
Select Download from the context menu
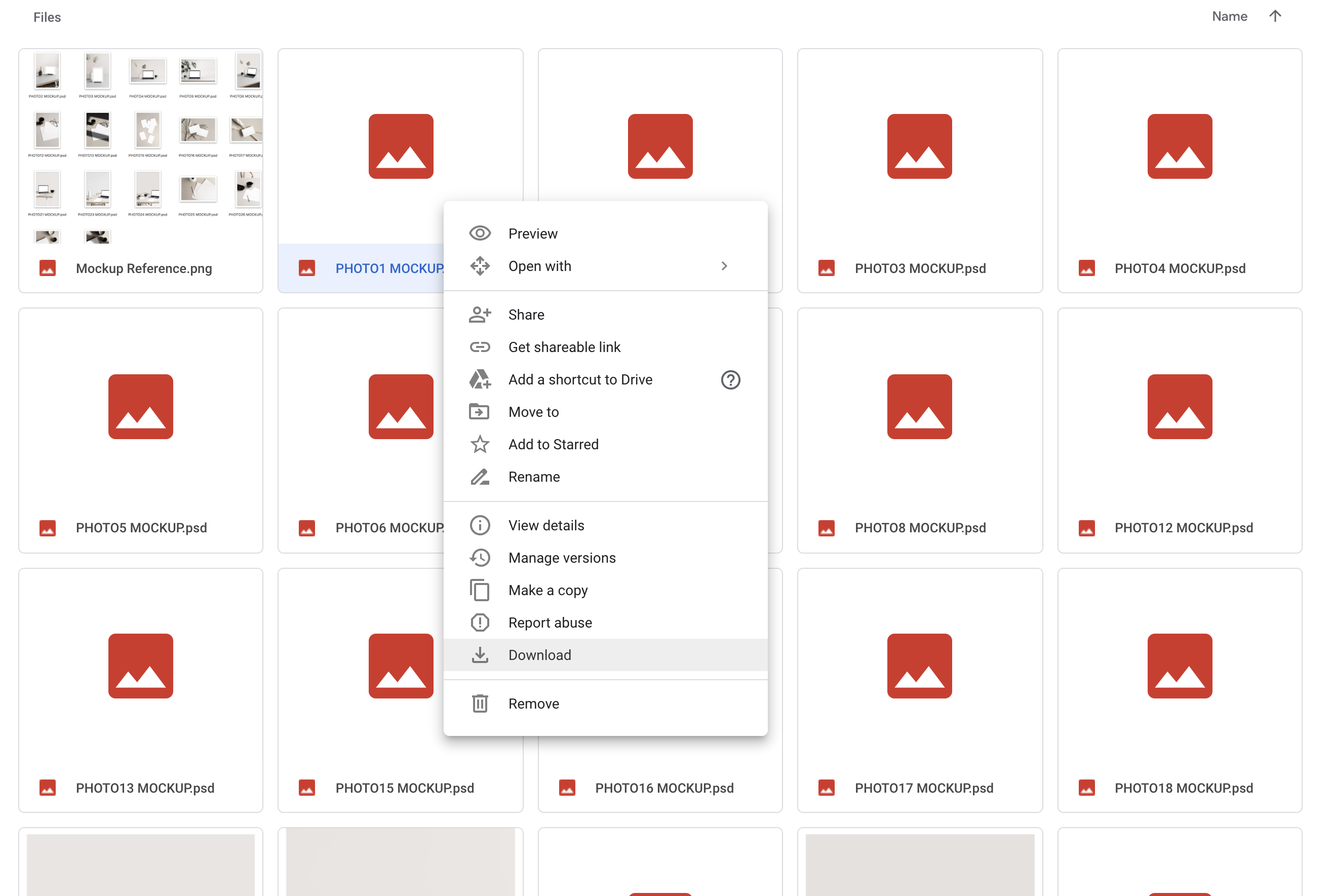pyautogui.click(x=539, y=655)
